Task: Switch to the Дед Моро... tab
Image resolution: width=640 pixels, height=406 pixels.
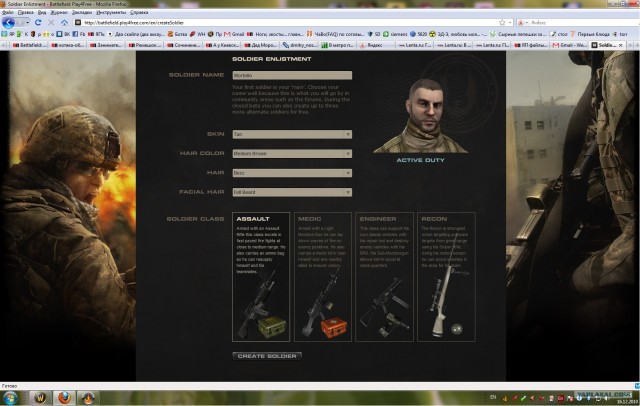Action: 260,45
